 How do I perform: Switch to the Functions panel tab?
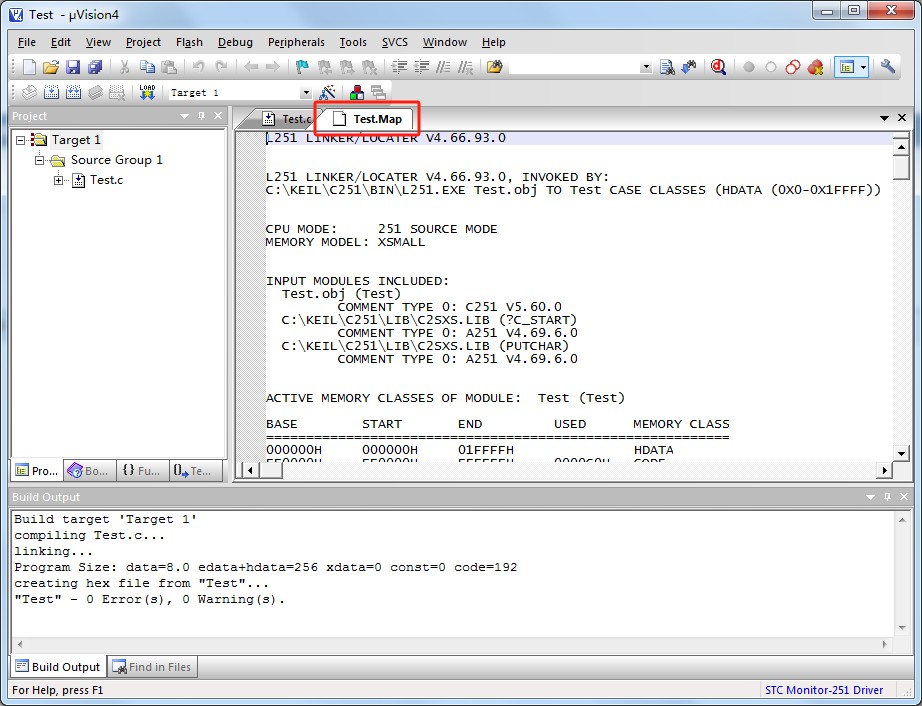[142, 471]
